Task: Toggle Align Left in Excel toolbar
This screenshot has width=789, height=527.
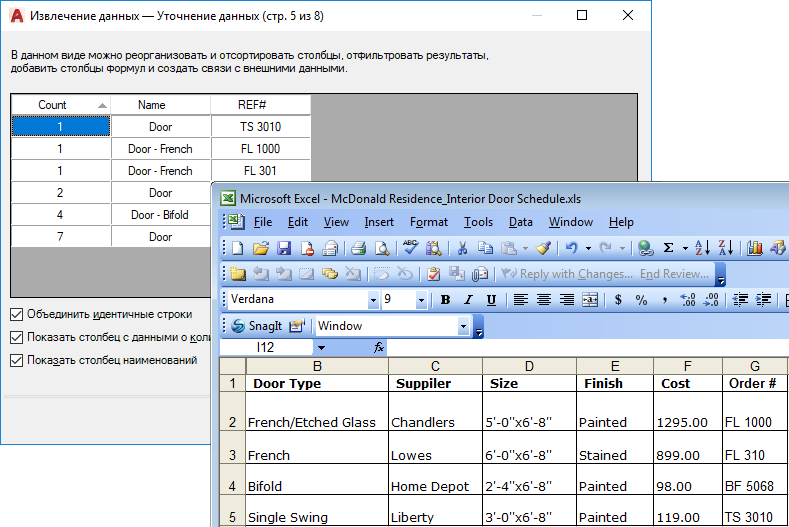Action: pyautogui.click(x=520, y=300)
